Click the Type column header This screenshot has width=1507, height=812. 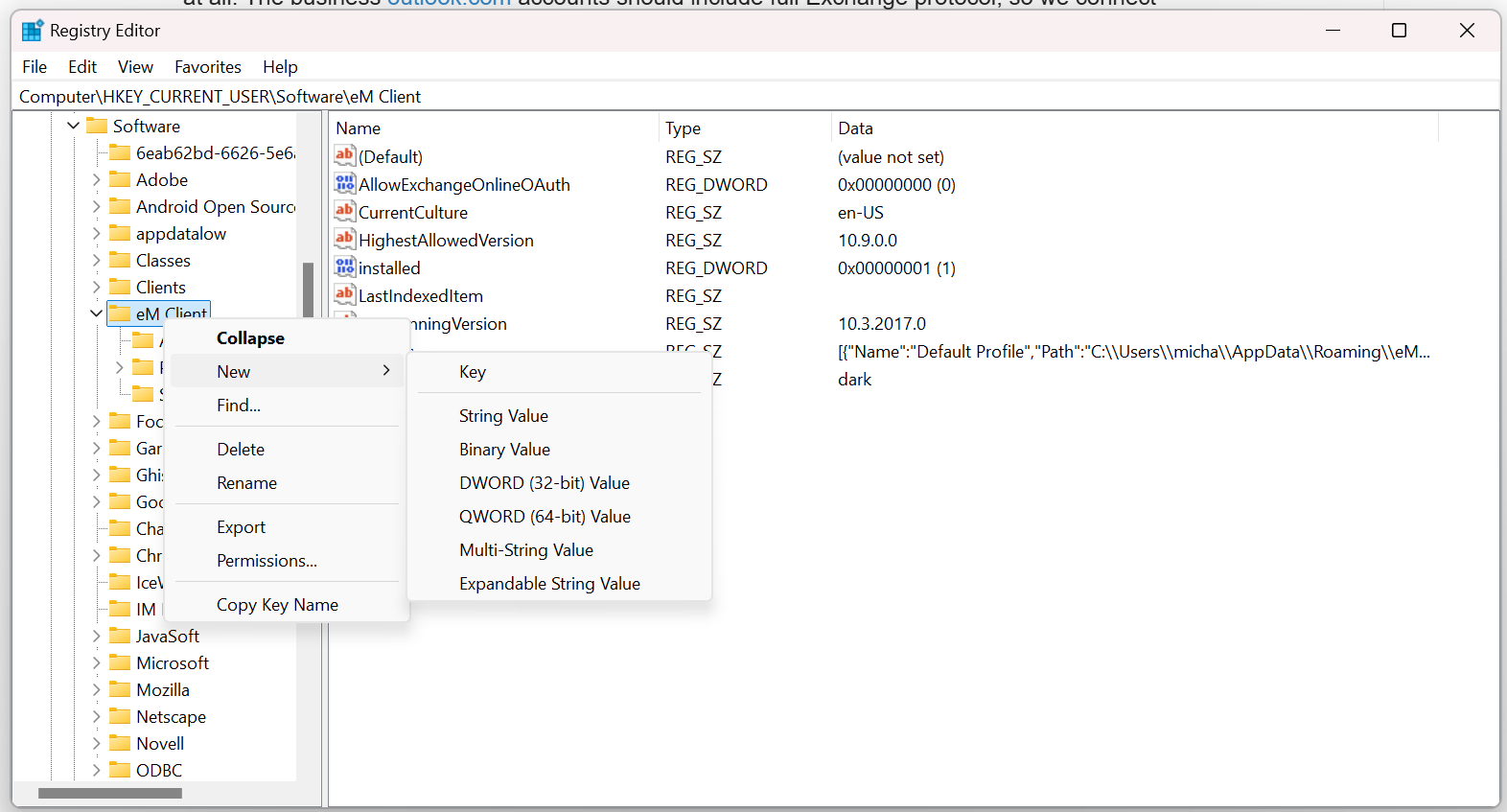(745, 128)
